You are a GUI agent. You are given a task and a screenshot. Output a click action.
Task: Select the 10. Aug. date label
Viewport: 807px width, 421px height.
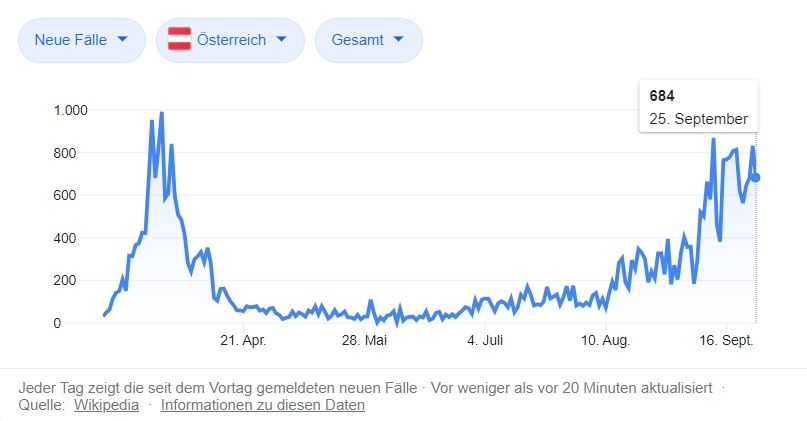606,341
